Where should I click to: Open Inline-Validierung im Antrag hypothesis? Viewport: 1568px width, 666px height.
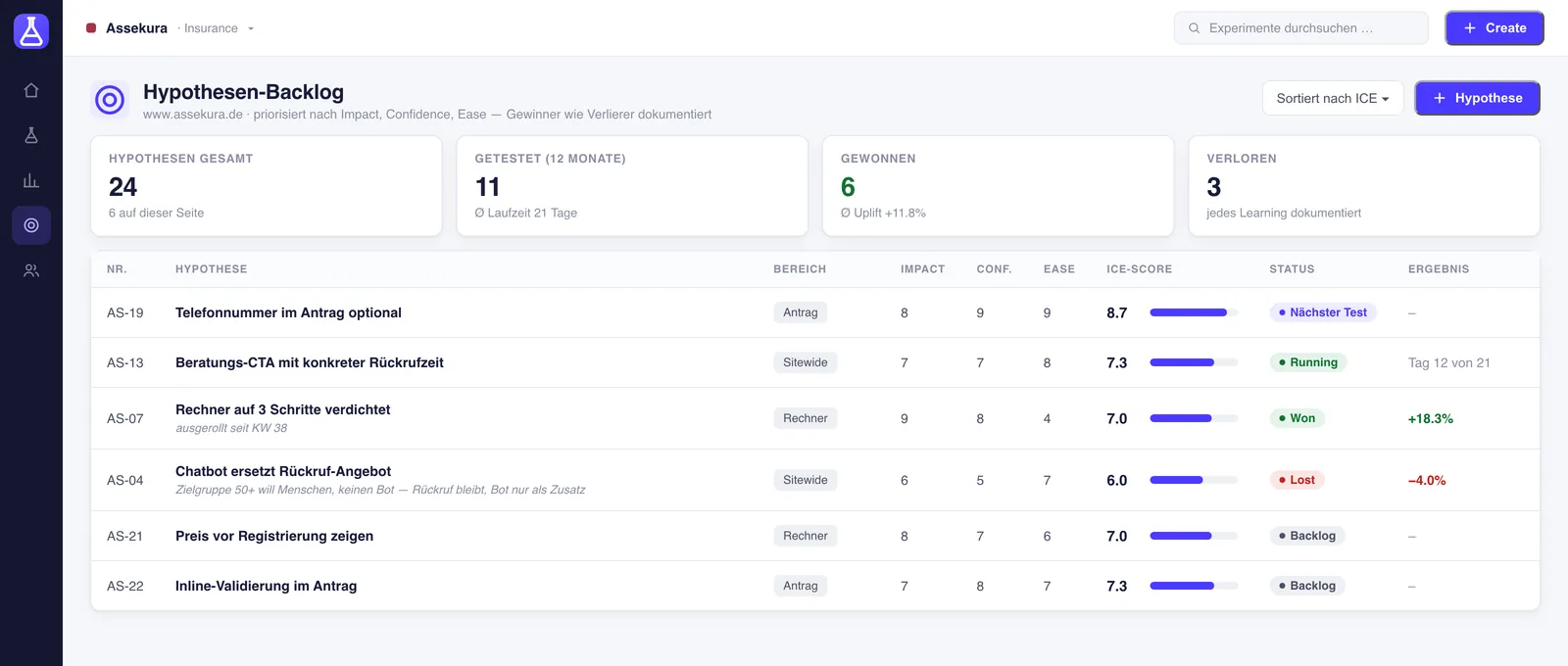pyautogui.click(x=266, y=586)
